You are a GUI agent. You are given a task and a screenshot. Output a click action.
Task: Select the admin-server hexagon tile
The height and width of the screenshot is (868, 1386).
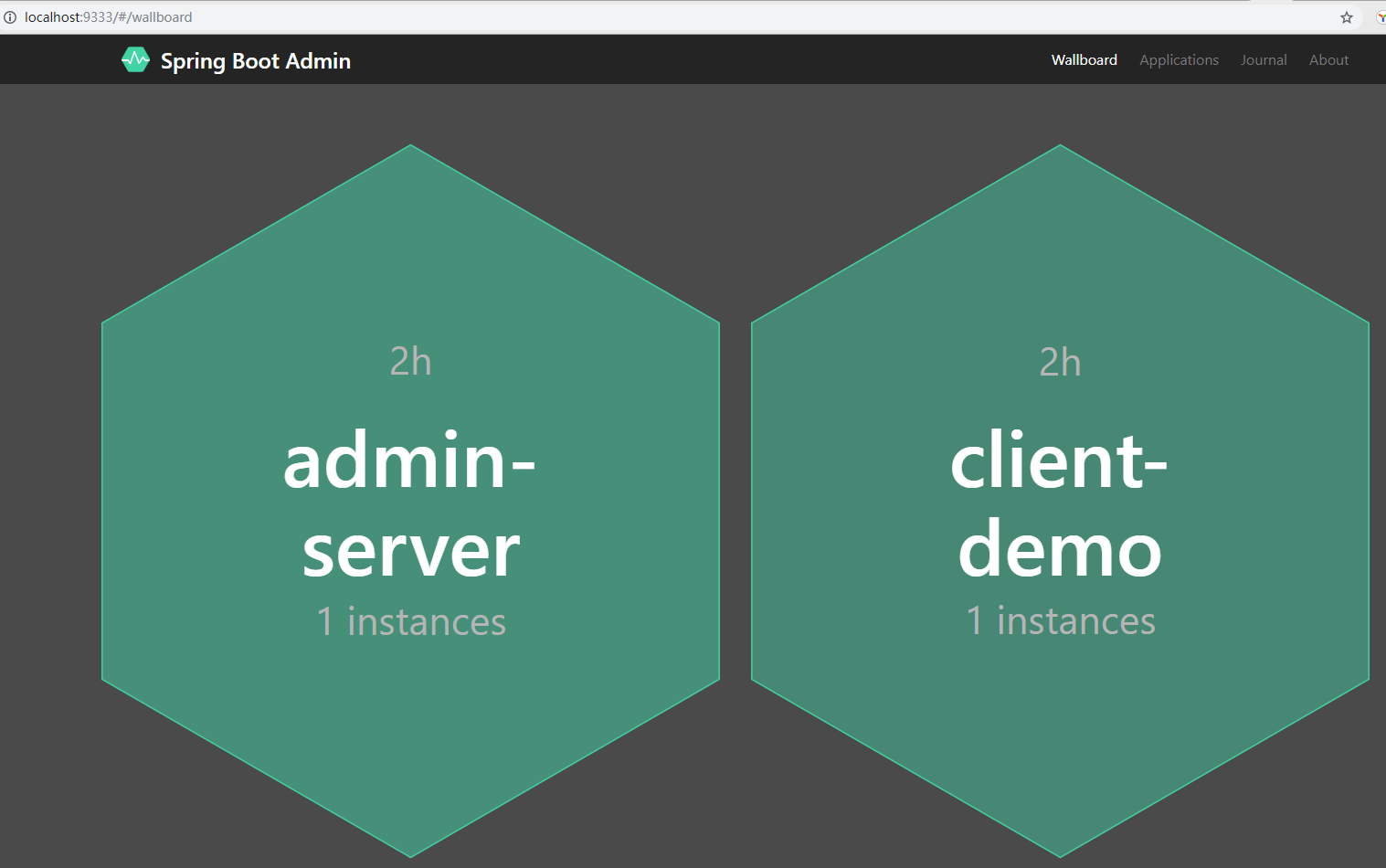411,501
